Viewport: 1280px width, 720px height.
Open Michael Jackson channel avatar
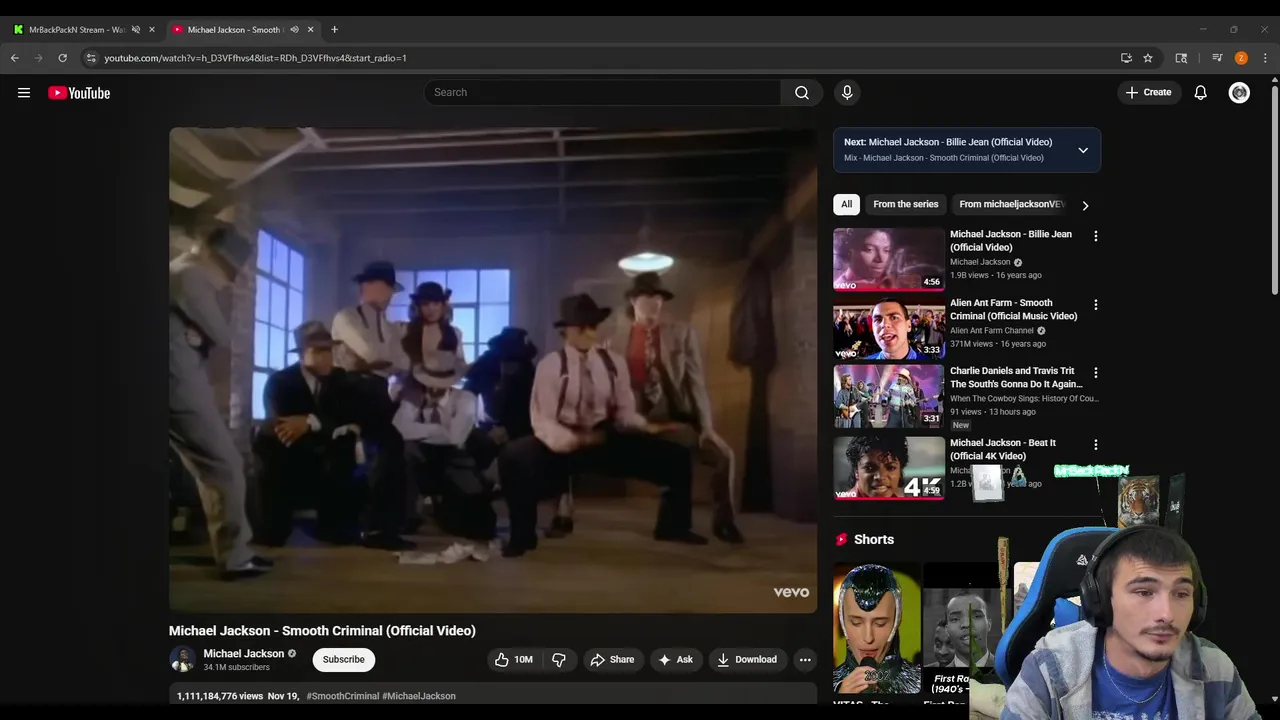pyautogui.click(x=182, y=659)
